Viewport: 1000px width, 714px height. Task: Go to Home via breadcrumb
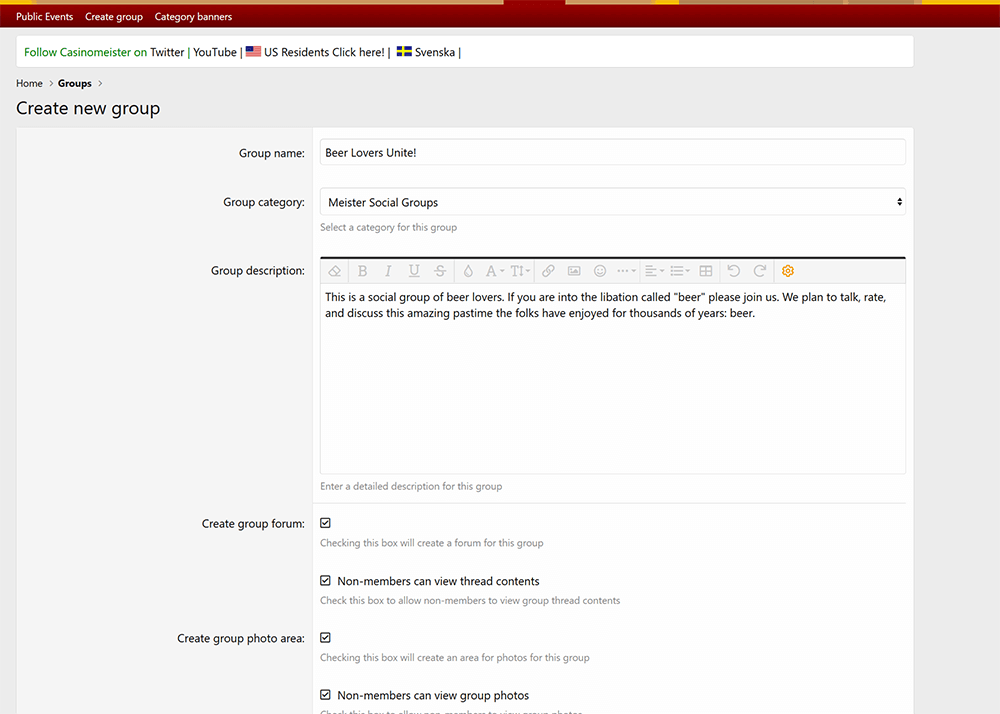coord(29,84)
